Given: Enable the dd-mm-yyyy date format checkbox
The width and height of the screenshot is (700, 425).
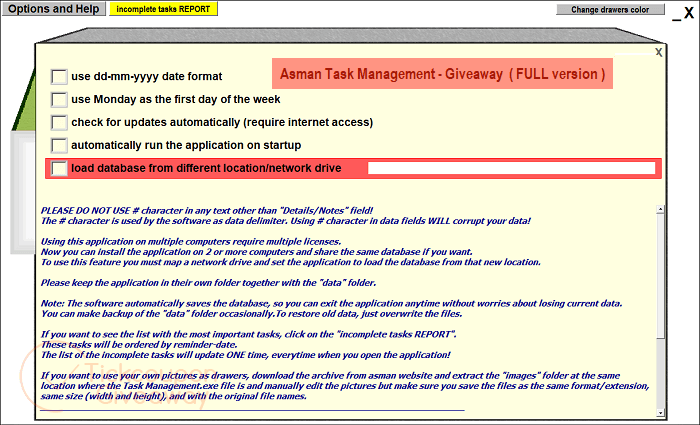Looking at the screenshot, I should (59, 76).
